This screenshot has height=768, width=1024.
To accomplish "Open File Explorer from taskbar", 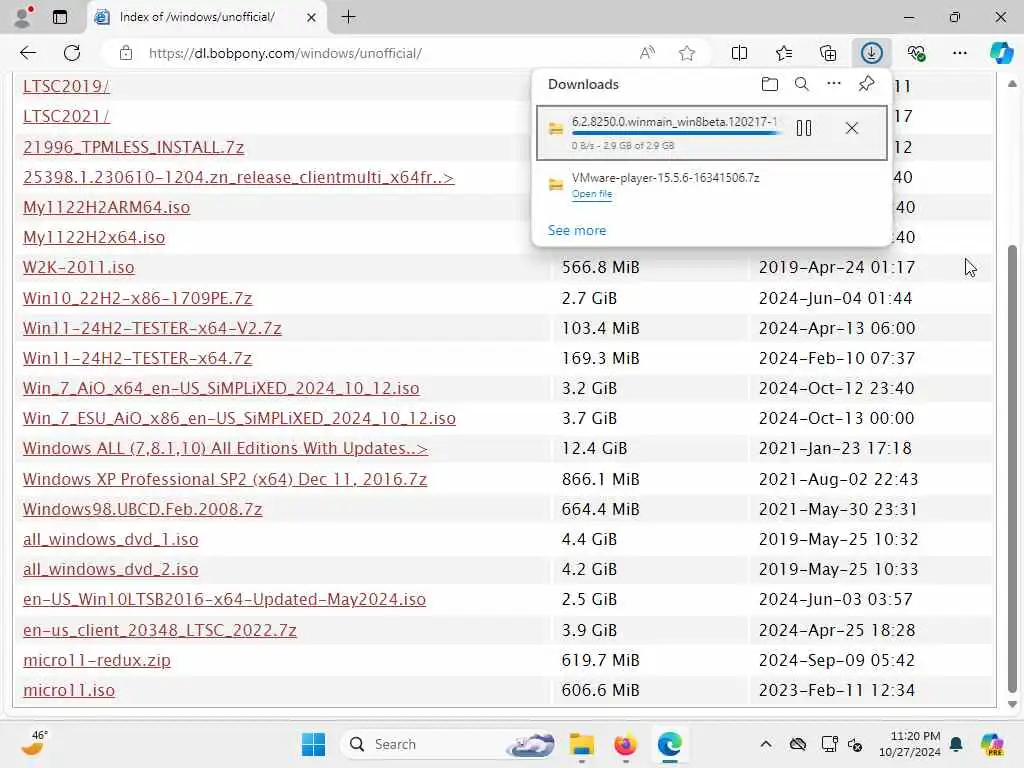I will point(581,744).
